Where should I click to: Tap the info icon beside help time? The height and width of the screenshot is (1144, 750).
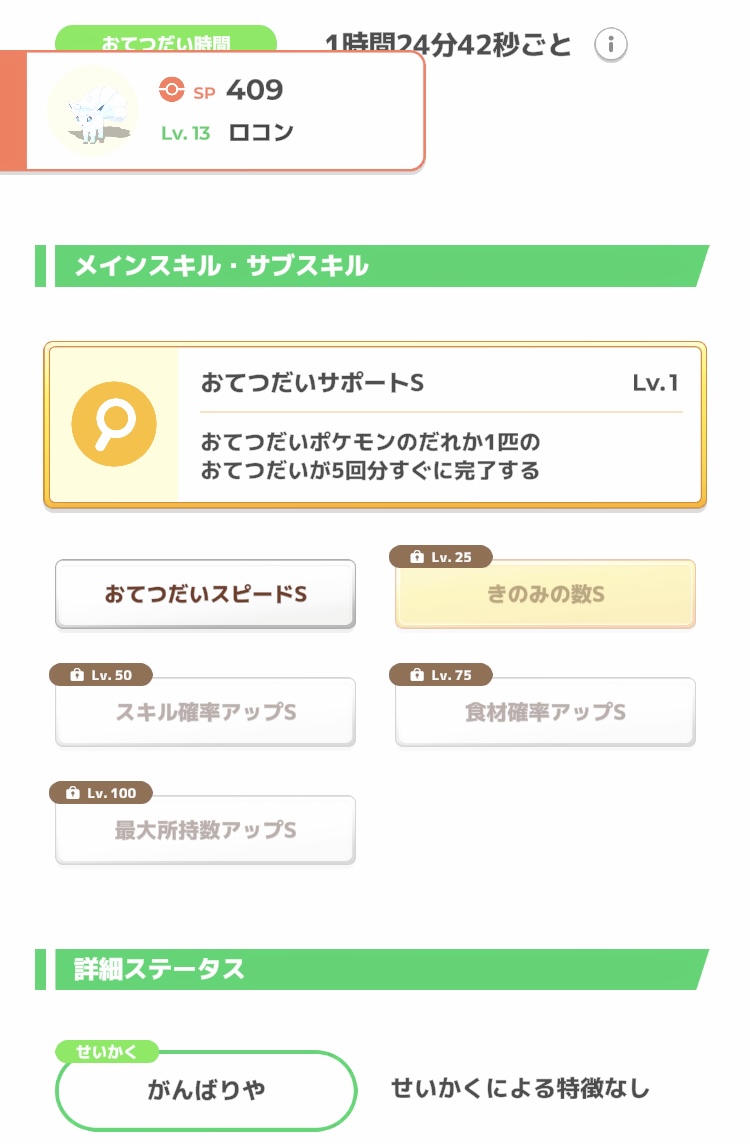(x=610, y=45)
